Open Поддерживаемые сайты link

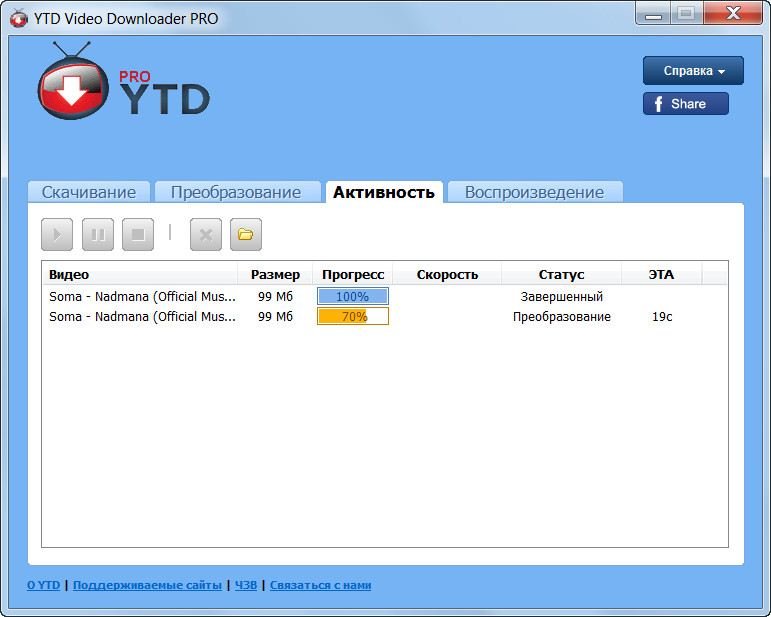(x=147, y=585)
